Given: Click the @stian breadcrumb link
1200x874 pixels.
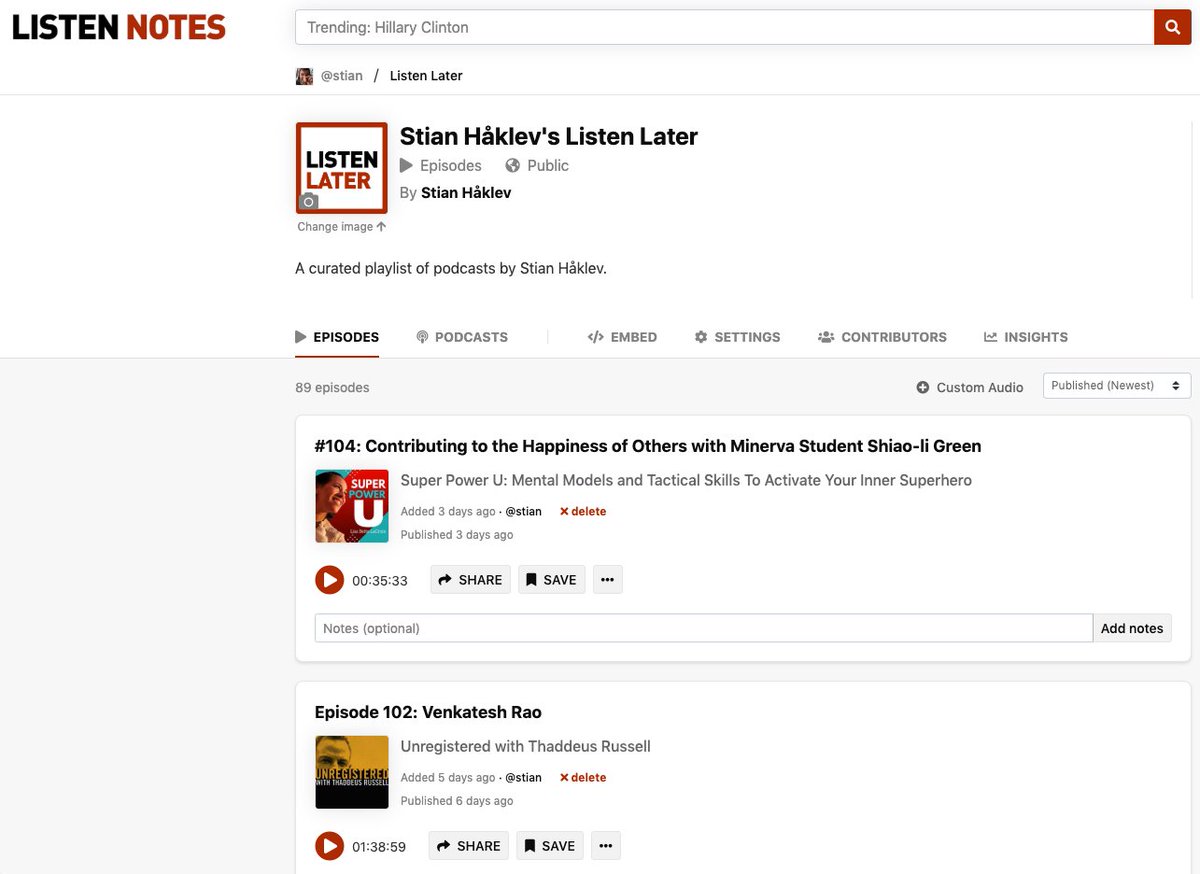Looking at the screenshot, I should (342, 76).
